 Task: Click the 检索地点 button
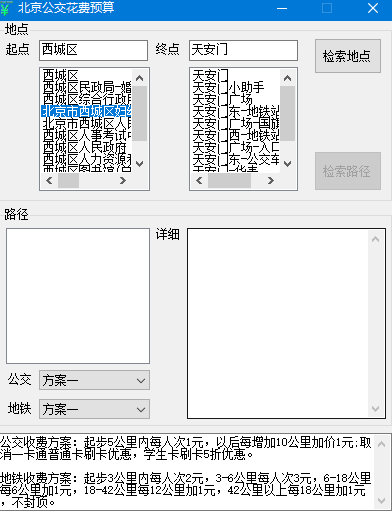(348, 56)
